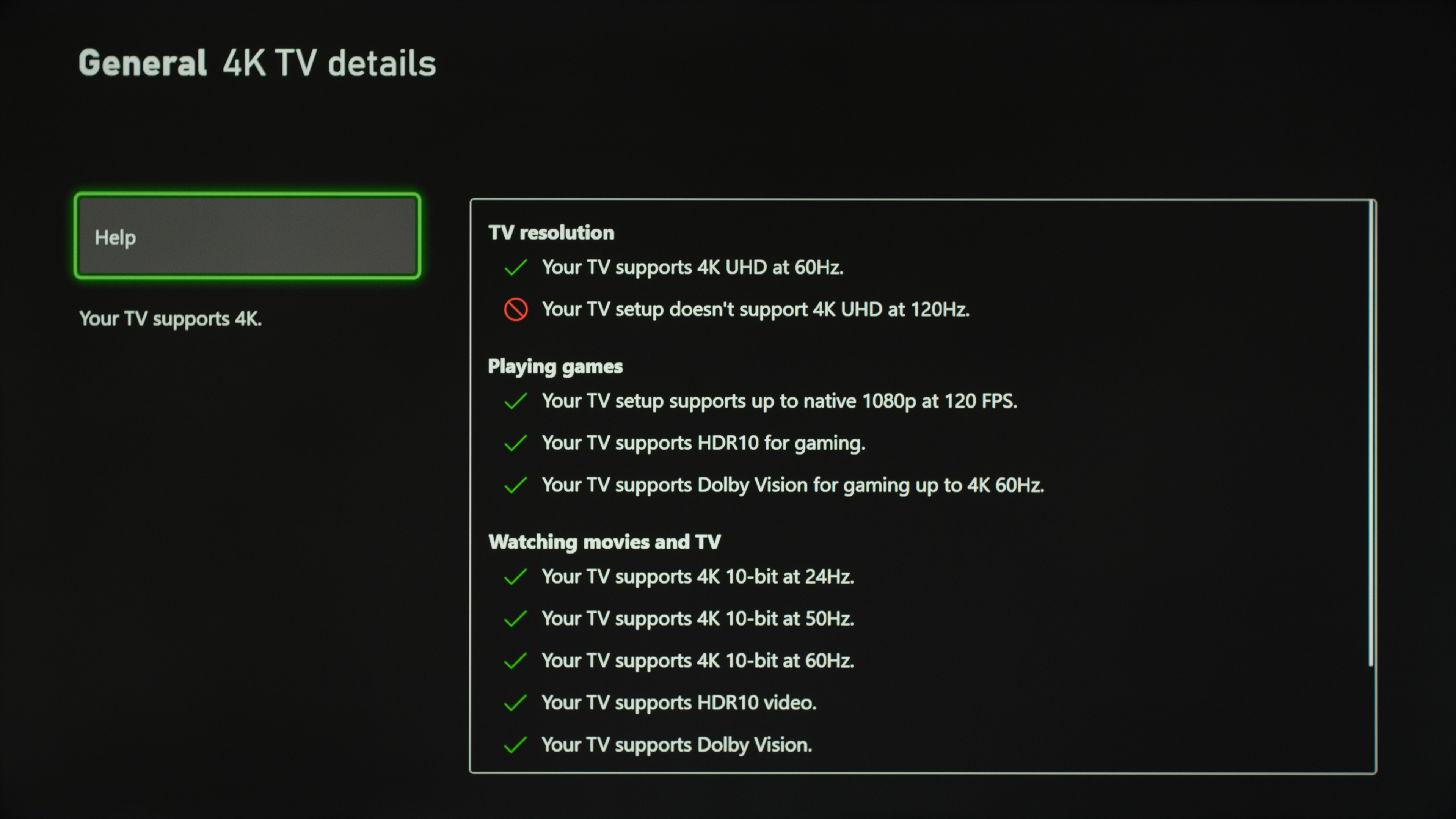Screen dimensions: 1456x819
Task: Click the checkmark beside 1080p at 120 FPS
Action: tap(516, 401)
